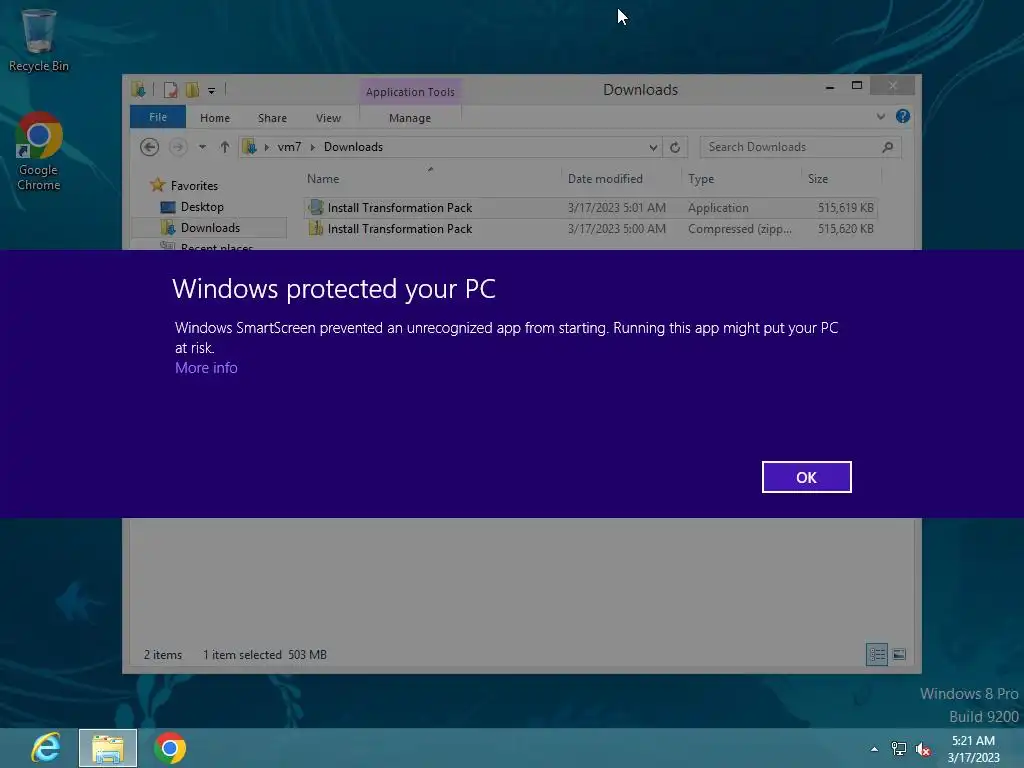Switch to the Home ribbon tab
This screenshot has height=768, width=1024.
click(x=215, y=118)
